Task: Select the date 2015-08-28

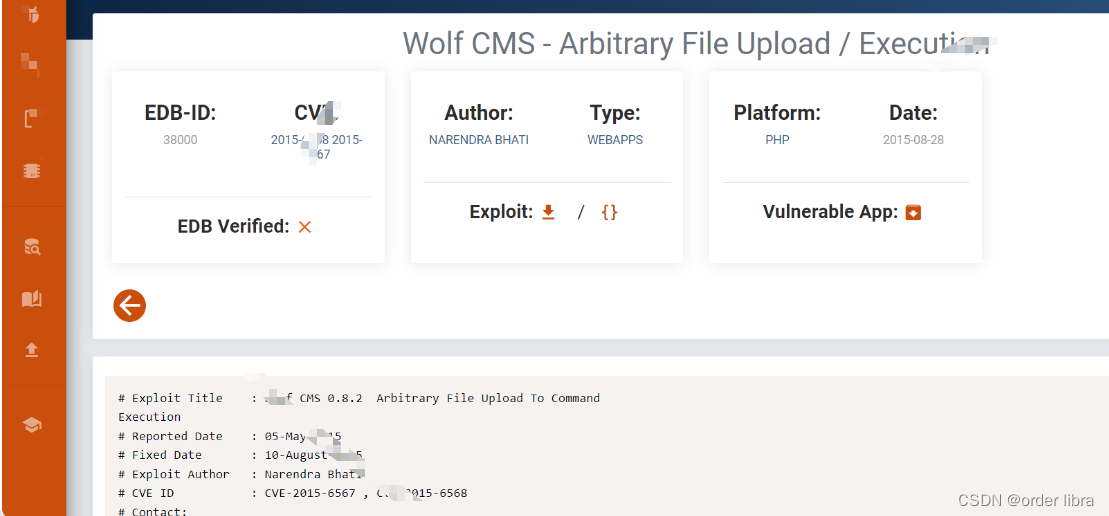Action: 913,140
